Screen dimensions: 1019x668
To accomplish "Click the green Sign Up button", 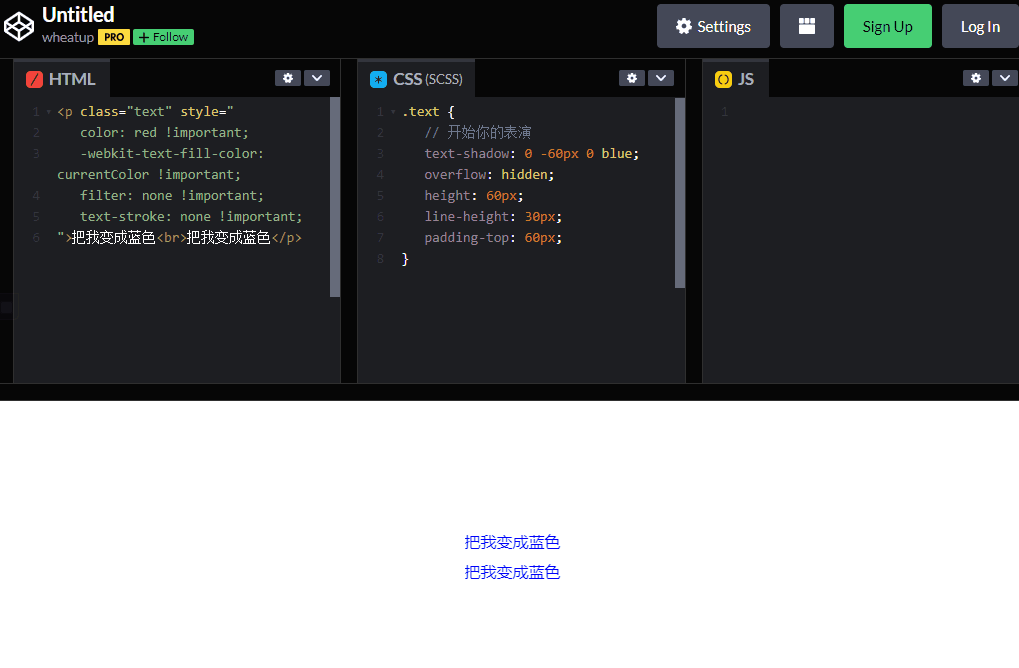I will click(887, 27).
